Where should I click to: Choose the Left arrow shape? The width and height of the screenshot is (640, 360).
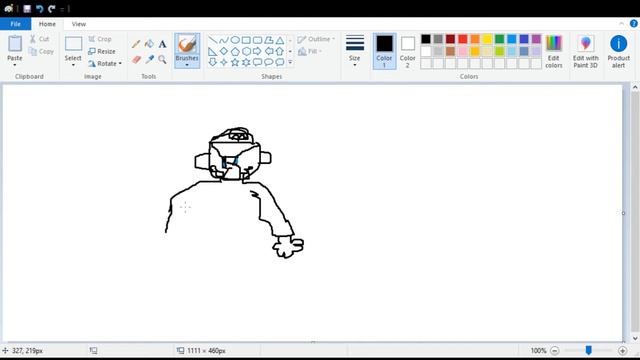tap(269, 51)
